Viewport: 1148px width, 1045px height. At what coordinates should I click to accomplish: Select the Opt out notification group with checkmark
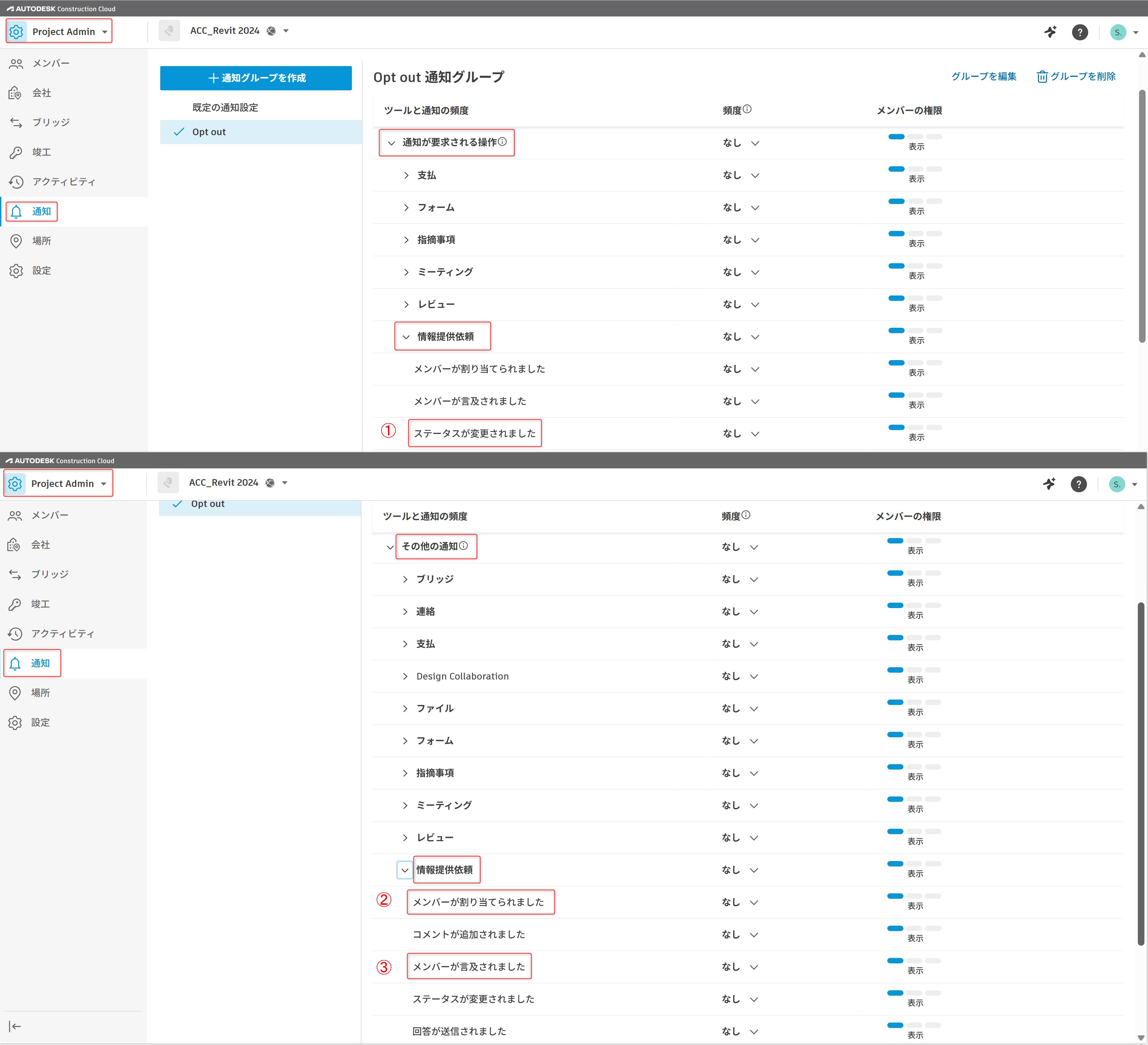pos(209,132)
